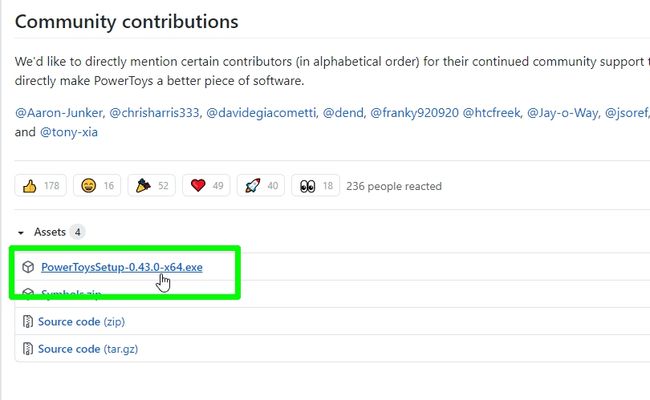650x400 pixels.
Task: Click the zip file icon beside Source code (zip)
Action: point(27,322)
